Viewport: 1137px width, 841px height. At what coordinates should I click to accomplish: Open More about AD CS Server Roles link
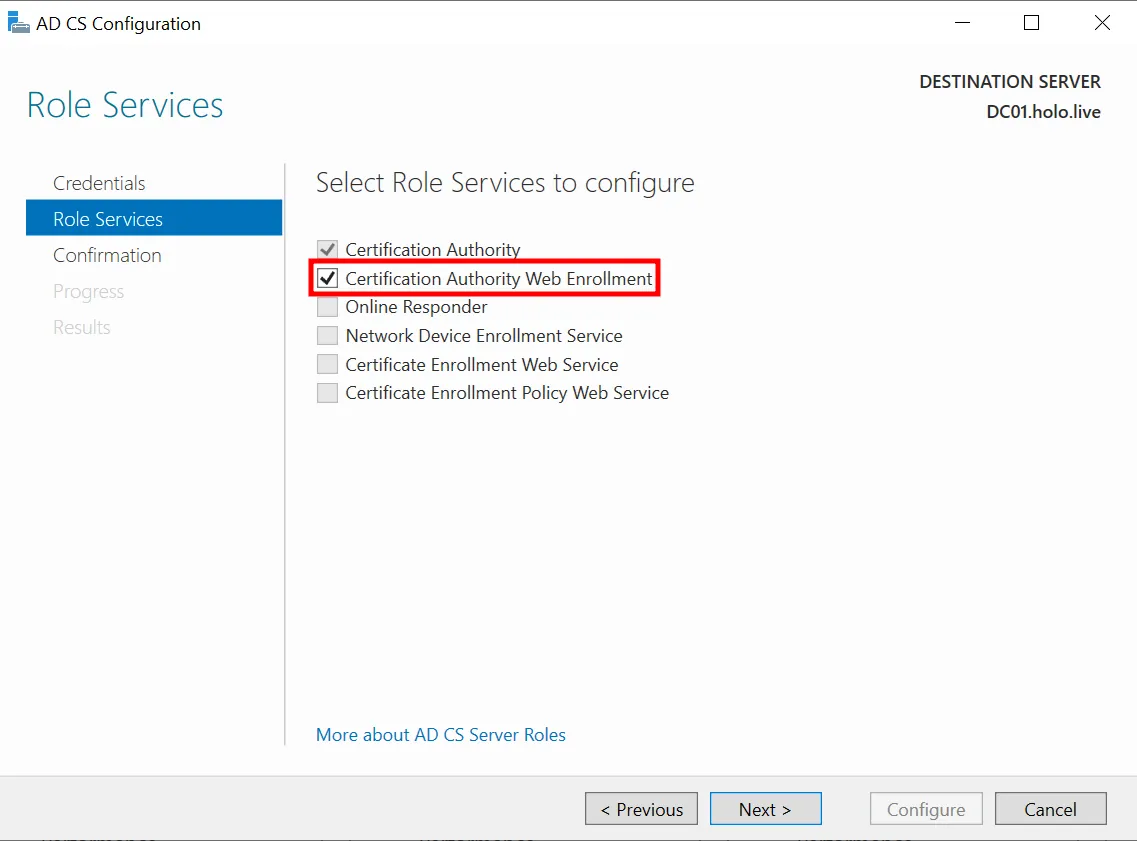coord(441,734)
